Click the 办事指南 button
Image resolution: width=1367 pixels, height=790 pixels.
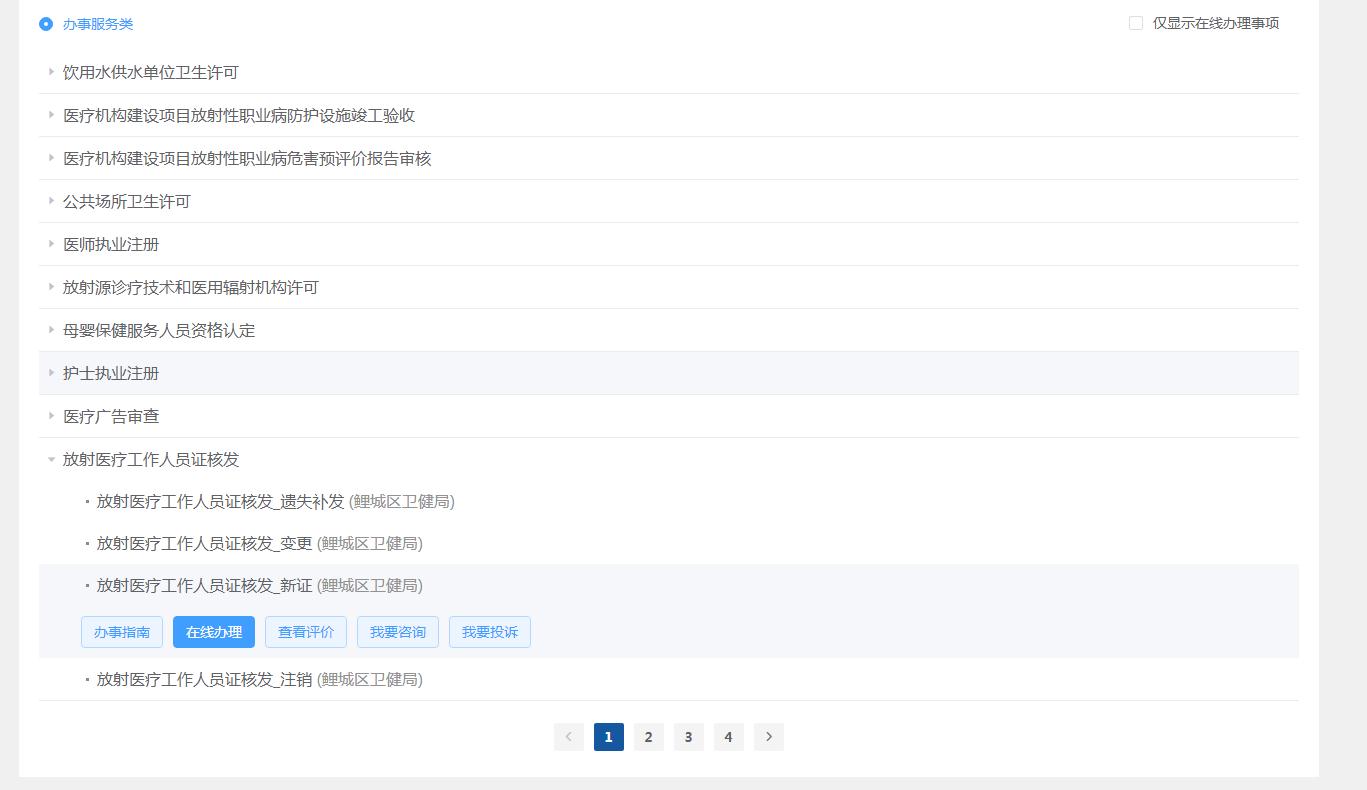pos(122,632)
